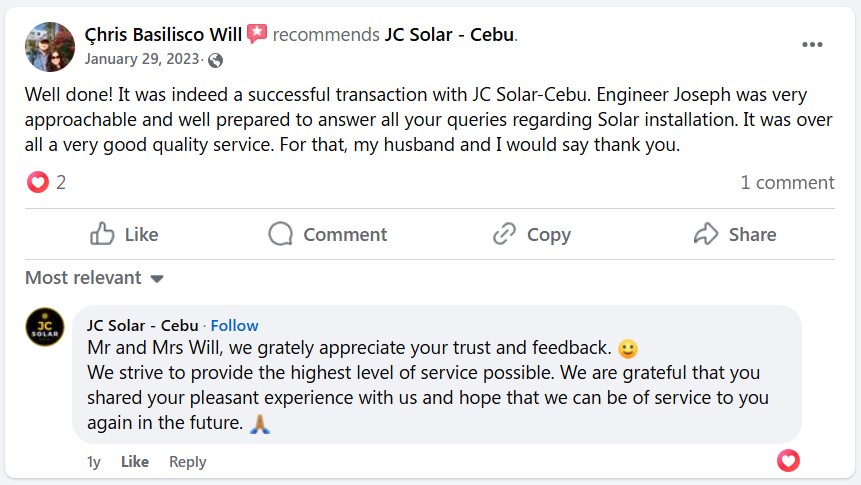861x485 pixels.
Task: Click the Comment speech bubble icon
Action: point(281,234)
